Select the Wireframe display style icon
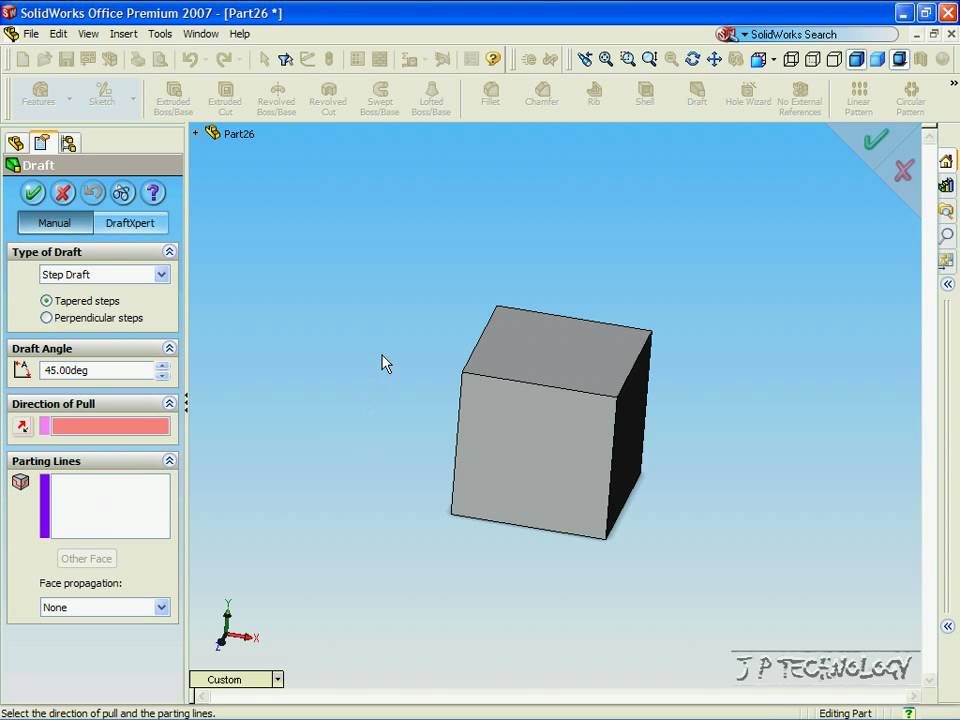The image size is (960, 720). [790, 59]
